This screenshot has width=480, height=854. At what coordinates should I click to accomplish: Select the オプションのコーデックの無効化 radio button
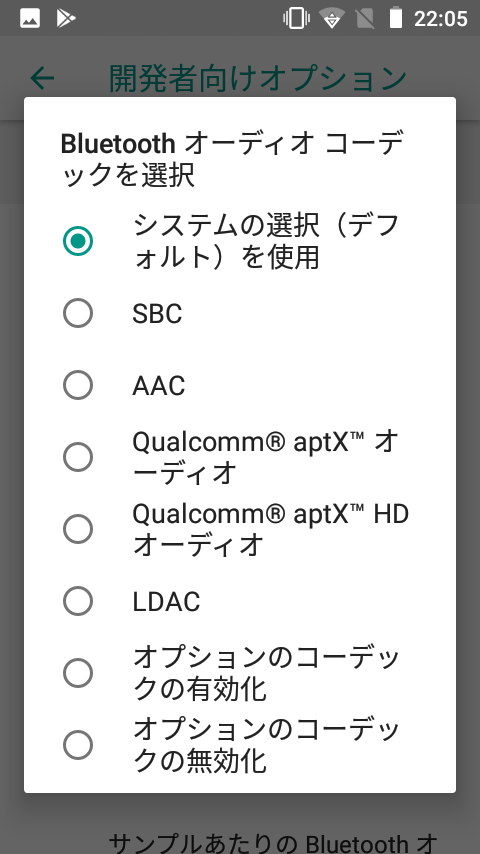[78, 745]
